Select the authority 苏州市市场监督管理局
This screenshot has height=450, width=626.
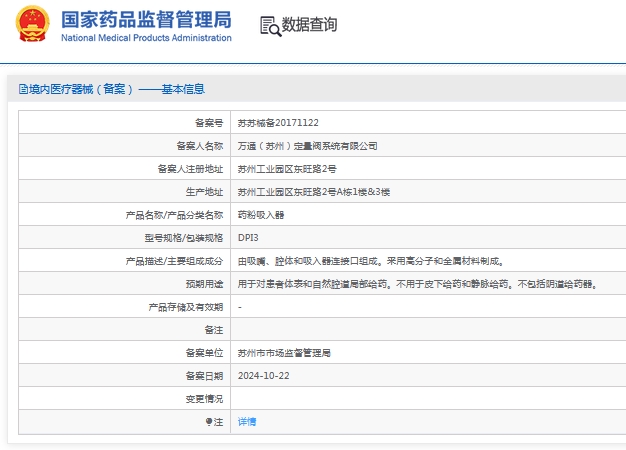[284, 353]
